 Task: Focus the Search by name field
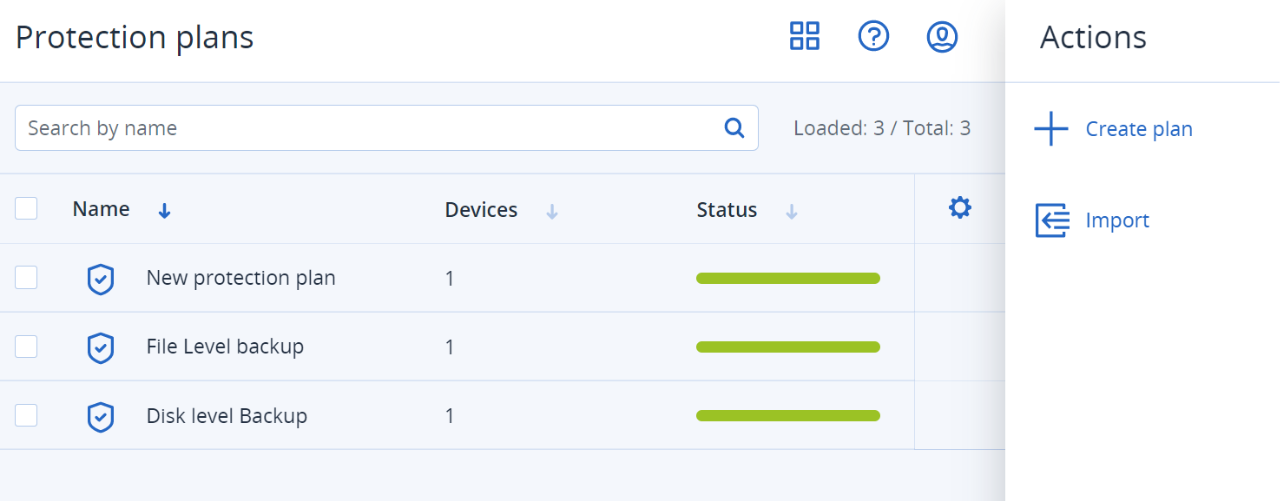370,128
